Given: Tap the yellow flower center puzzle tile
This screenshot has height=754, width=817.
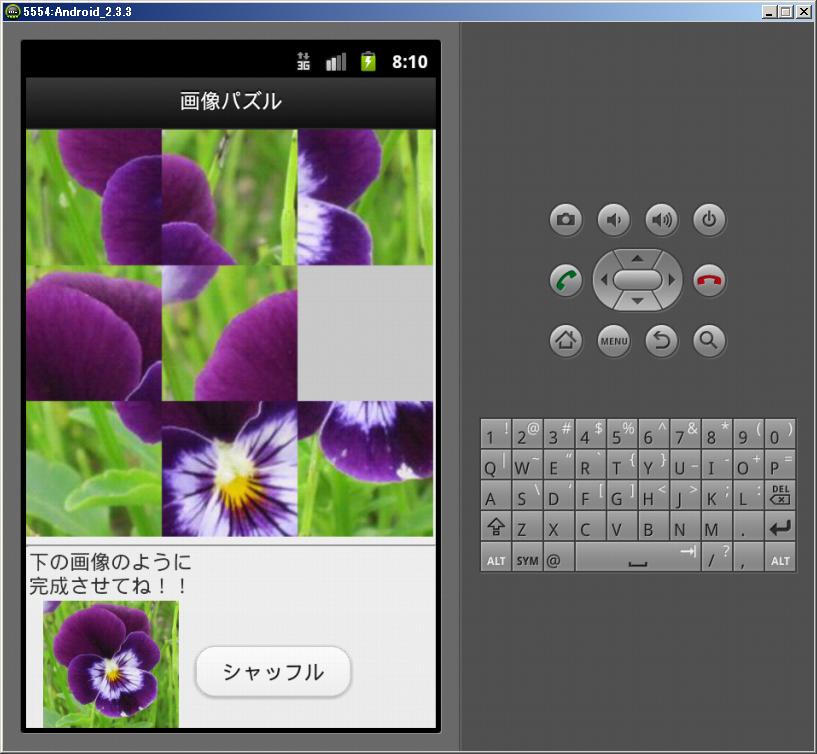Looking at the screenshot, I should [229, 469].
